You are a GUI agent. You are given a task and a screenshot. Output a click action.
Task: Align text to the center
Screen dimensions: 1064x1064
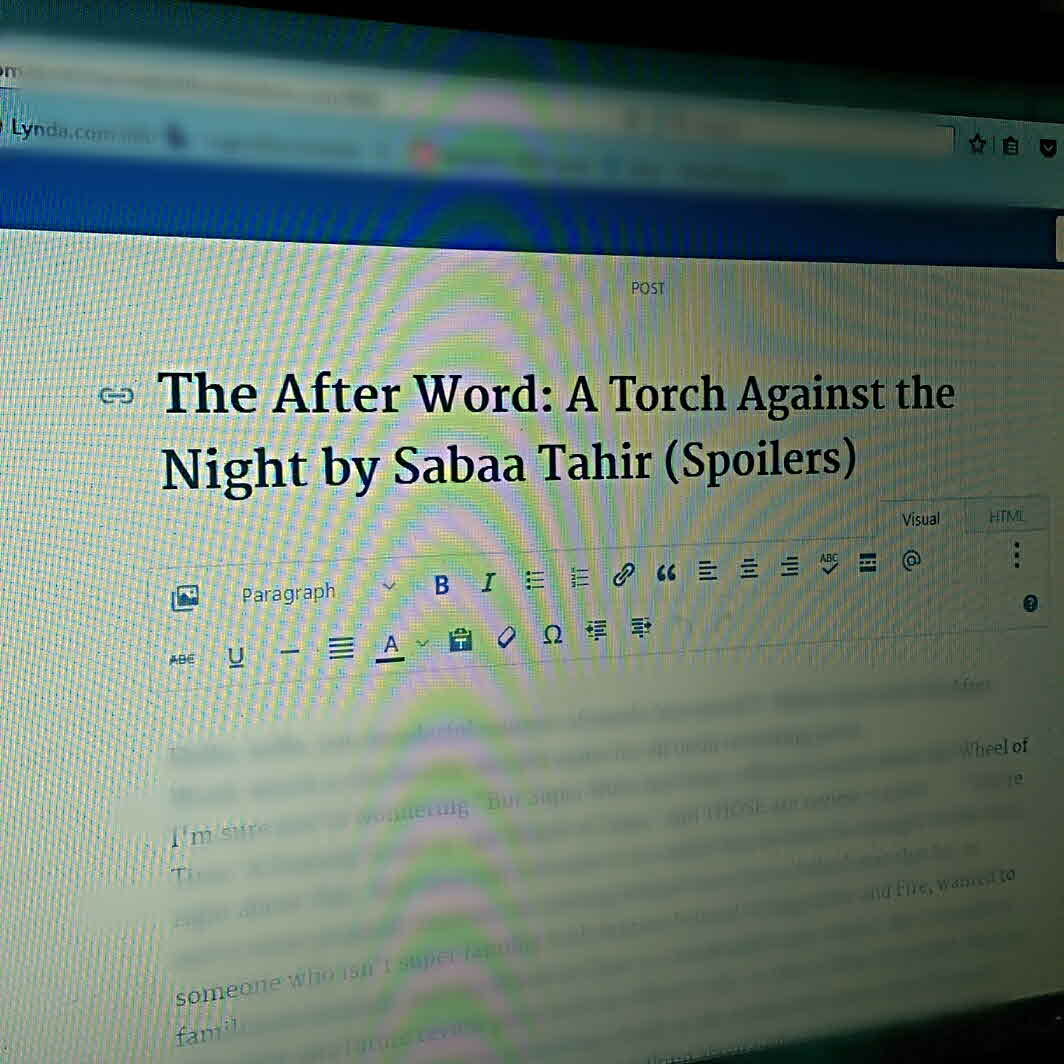(749, 569)
